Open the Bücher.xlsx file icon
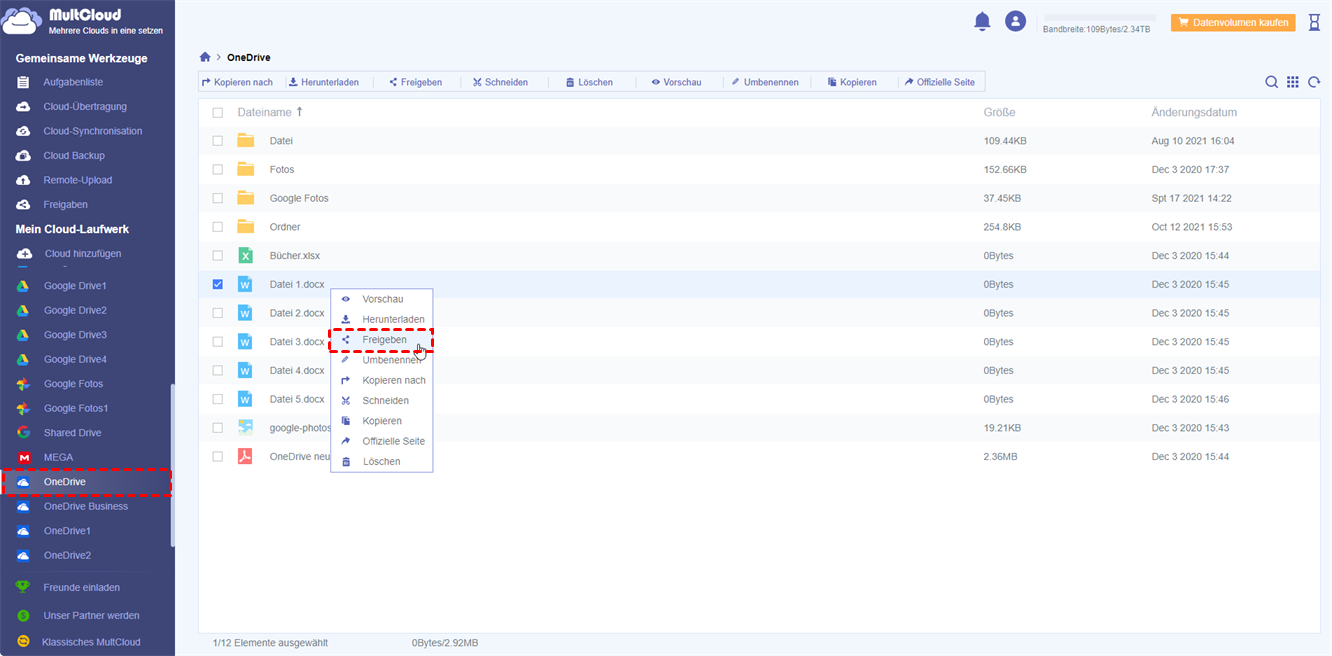The width and height of the screenshot is (1332, 656). click(245, 256)
